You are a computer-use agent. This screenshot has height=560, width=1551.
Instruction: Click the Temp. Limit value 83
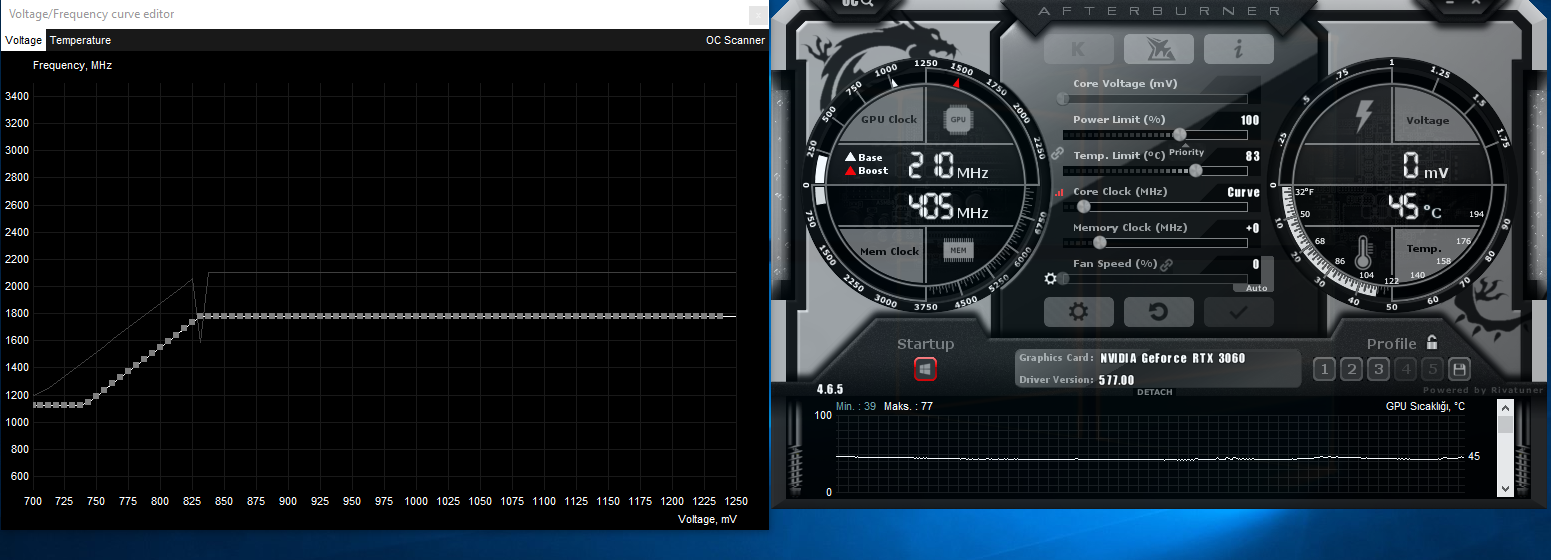(1253, 156)
